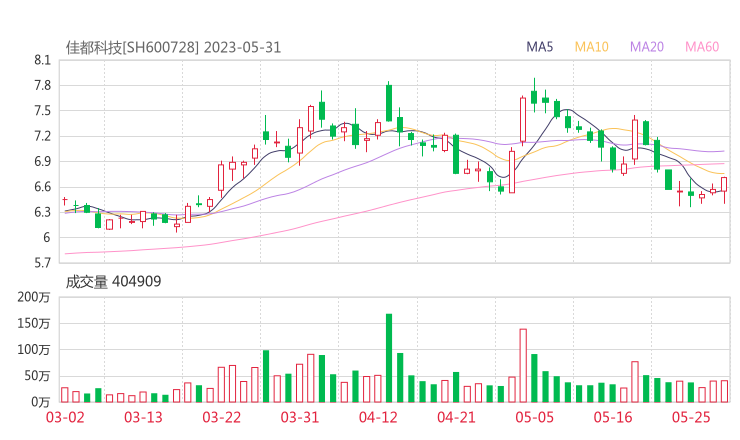740x440 pixels.
Task: Click the 05-05 date axis label
Action: pyautogui.click(x=535, y=417)
